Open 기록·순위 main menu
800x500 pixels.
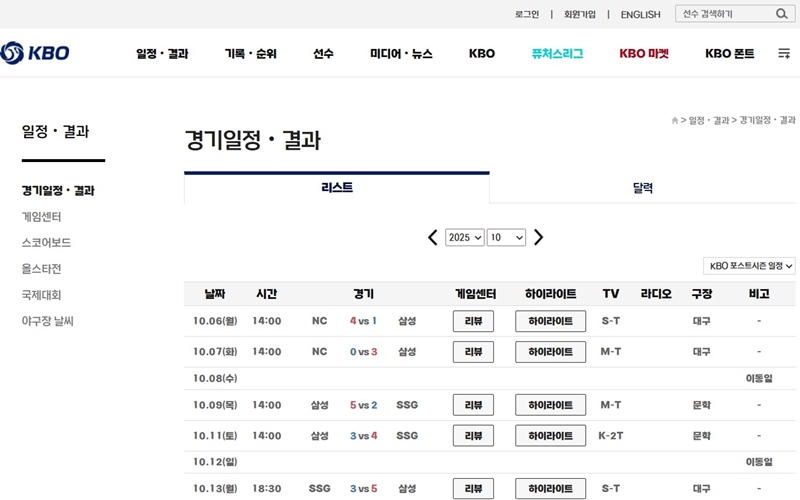click(251, 54)
